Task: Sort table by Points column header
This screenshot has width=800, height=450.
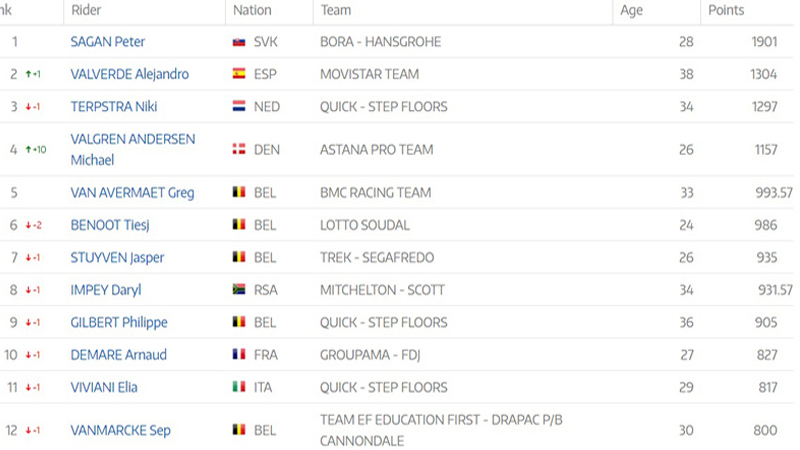Action: tap(726, 10)
